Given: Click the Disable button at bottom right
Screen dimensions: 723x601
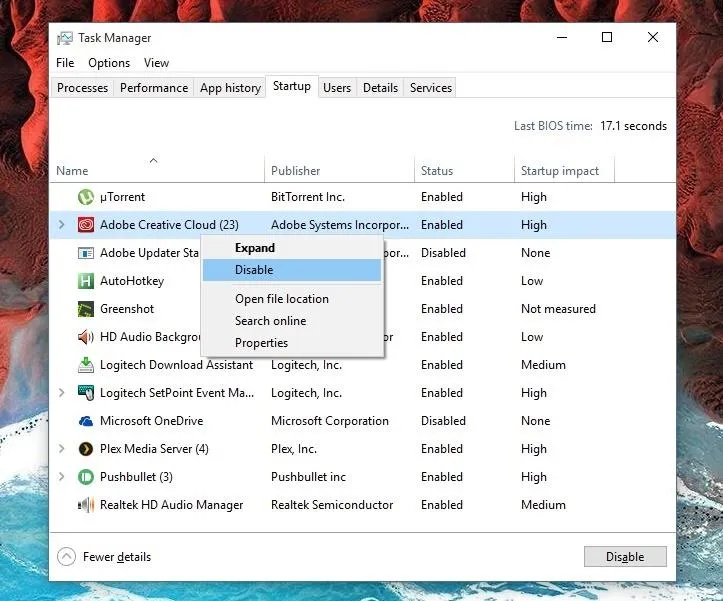Looking at the screenshot, I should 625,557.
